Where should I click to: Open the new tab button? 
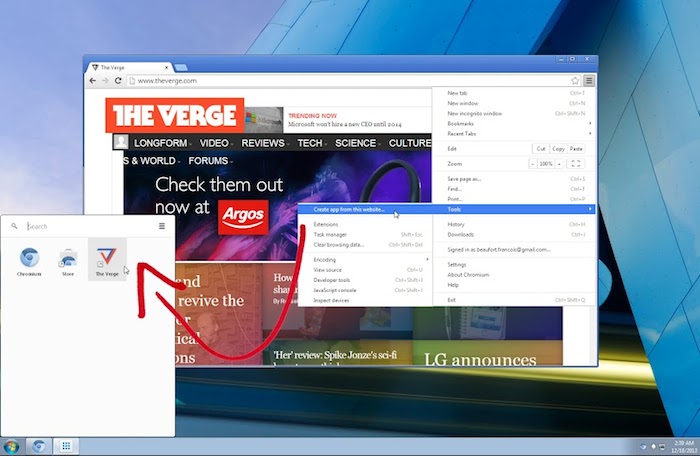[181, 67]
